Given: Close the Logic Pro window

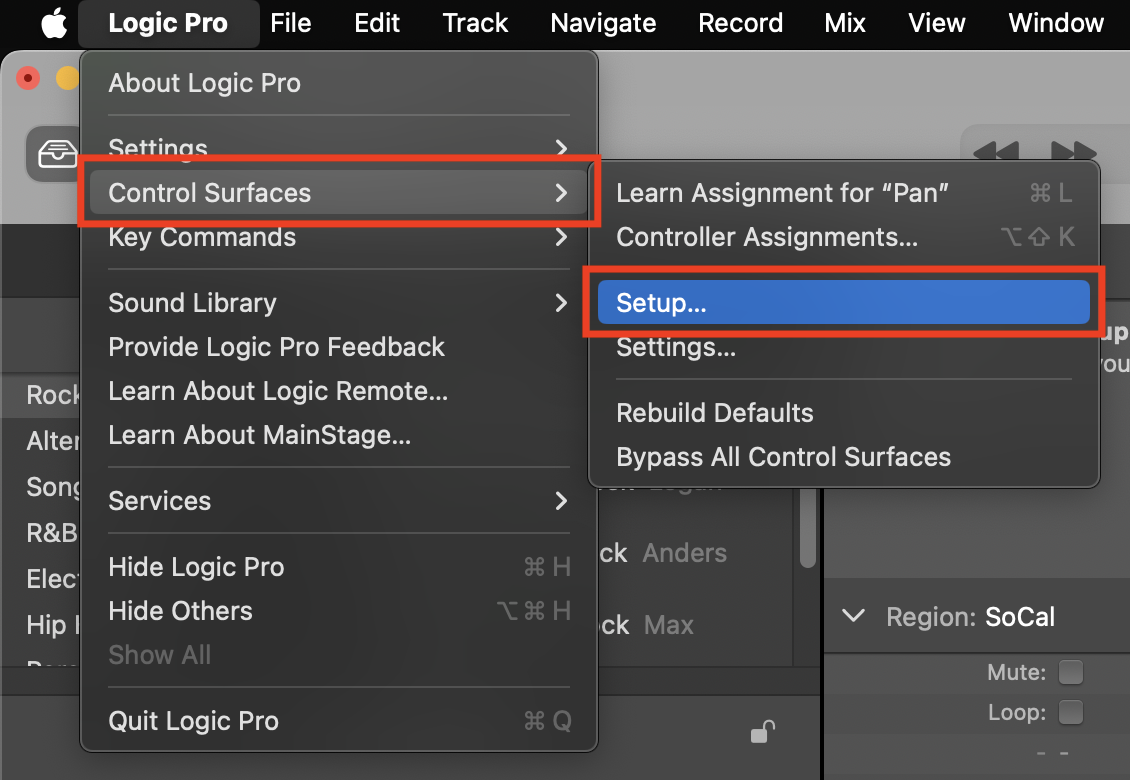Looking at the screenshot, I should [x=28, y=78].
